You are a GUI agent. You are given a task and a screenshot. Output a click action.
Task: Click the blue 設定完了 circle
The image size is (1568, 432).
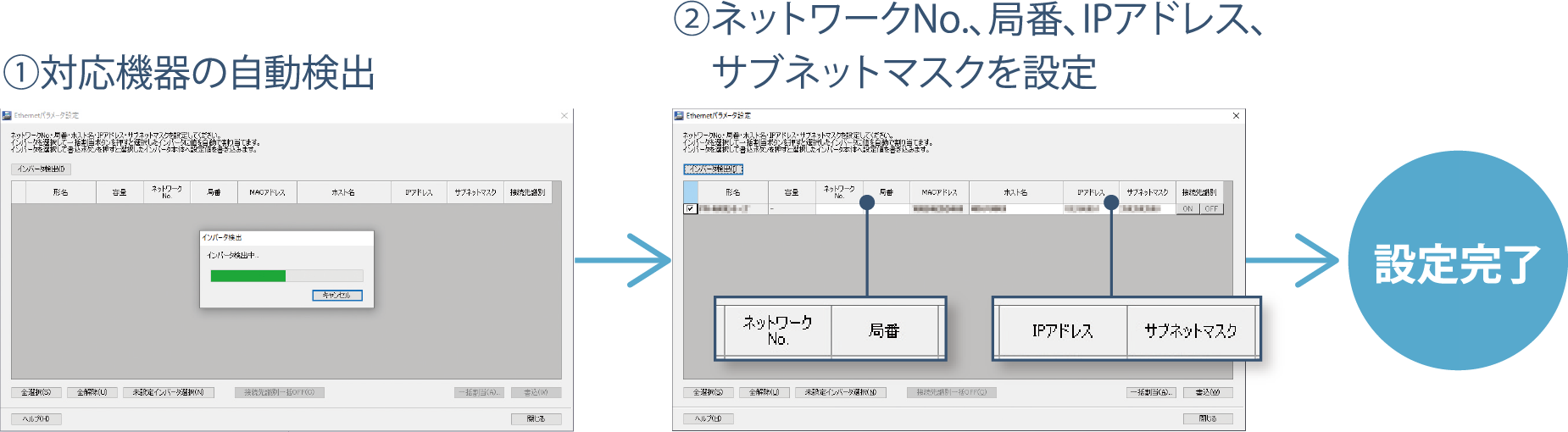(1457, 261)
